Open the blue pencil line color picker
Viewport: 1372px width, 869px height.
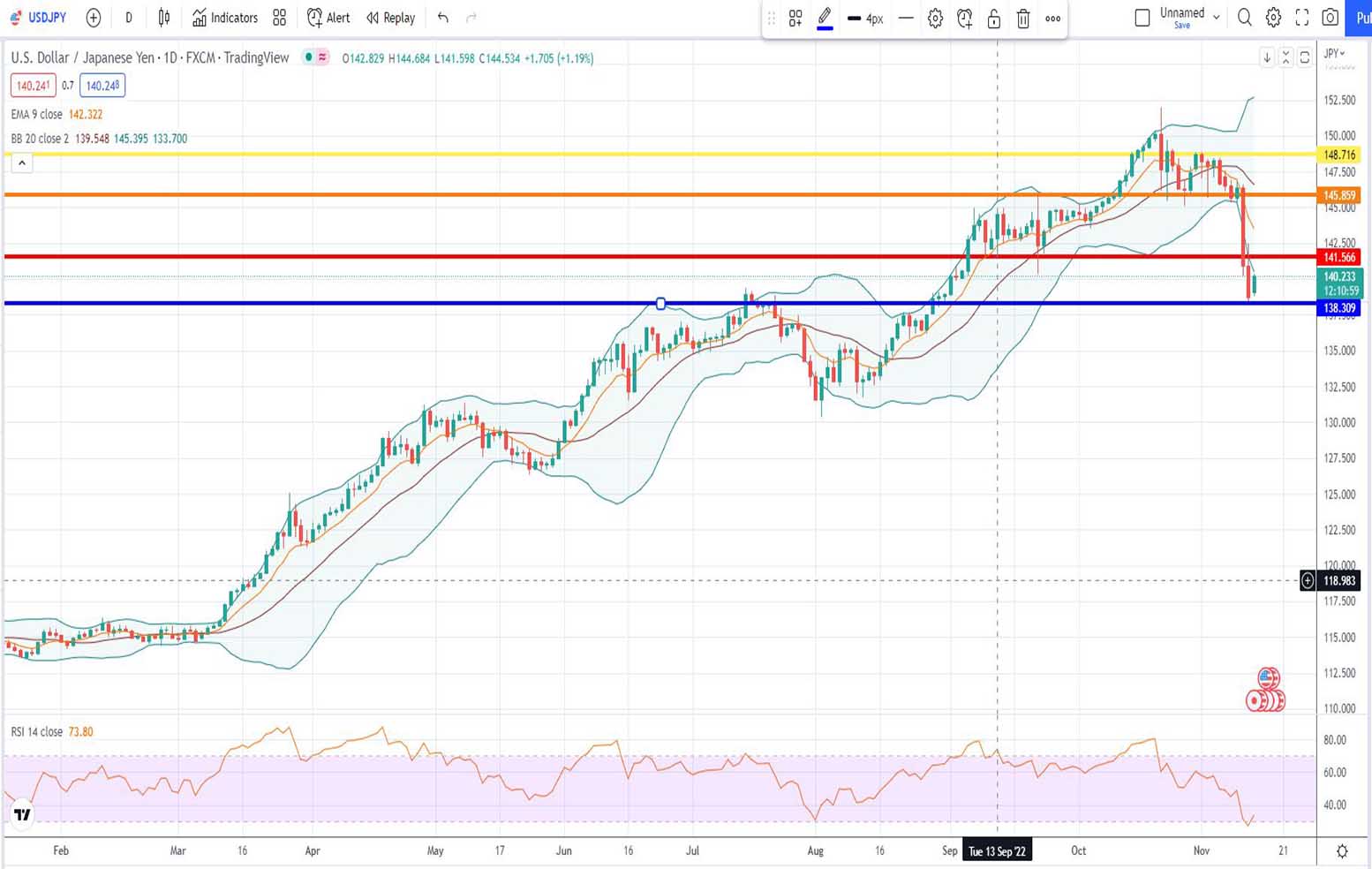pyautogui.click(x=825, y=19)
